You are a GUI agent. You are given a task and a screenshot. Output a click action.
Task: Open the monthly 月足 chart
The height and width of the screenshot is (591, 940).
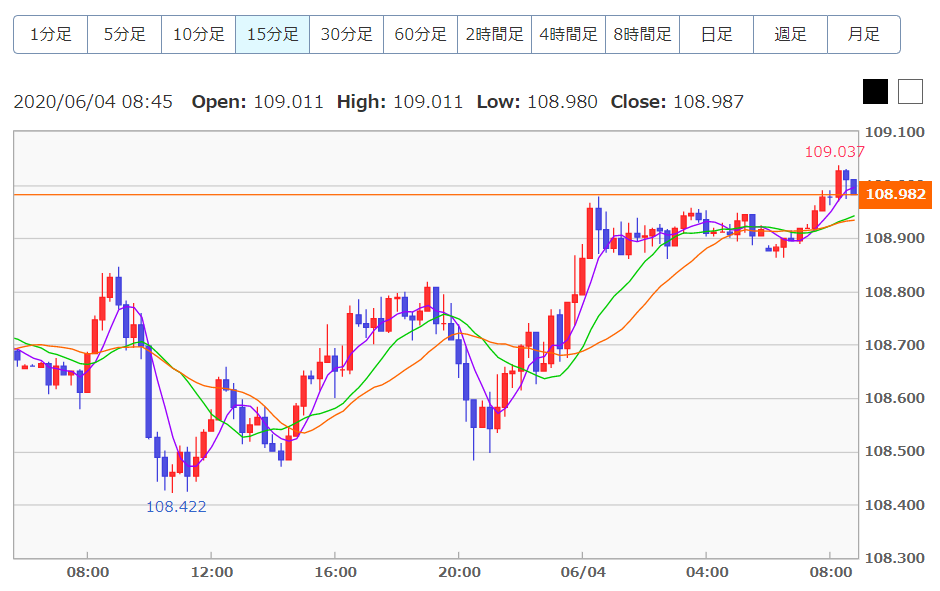pos(864,34)
